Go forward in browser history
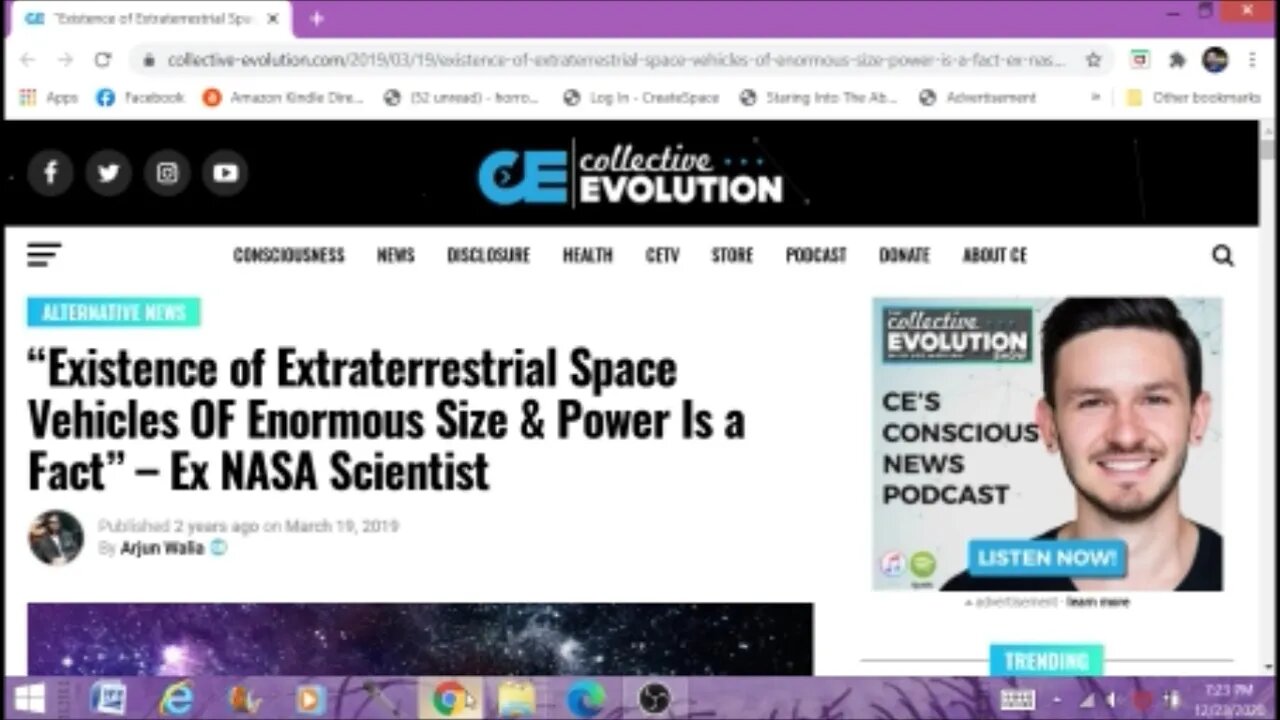Viewport: 1280px width, 720px height. click(x=65, y=60)
